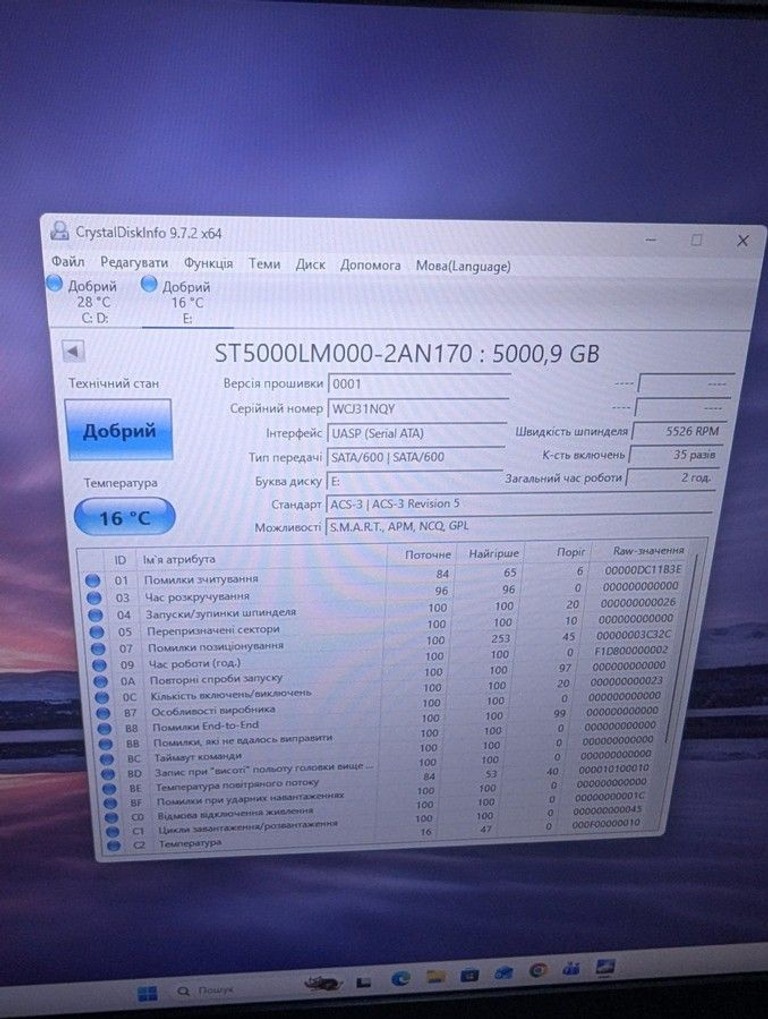Select the Перепризначені сектори attribute row
Viewport: 768px width, 1019px height.
point(384,626)
